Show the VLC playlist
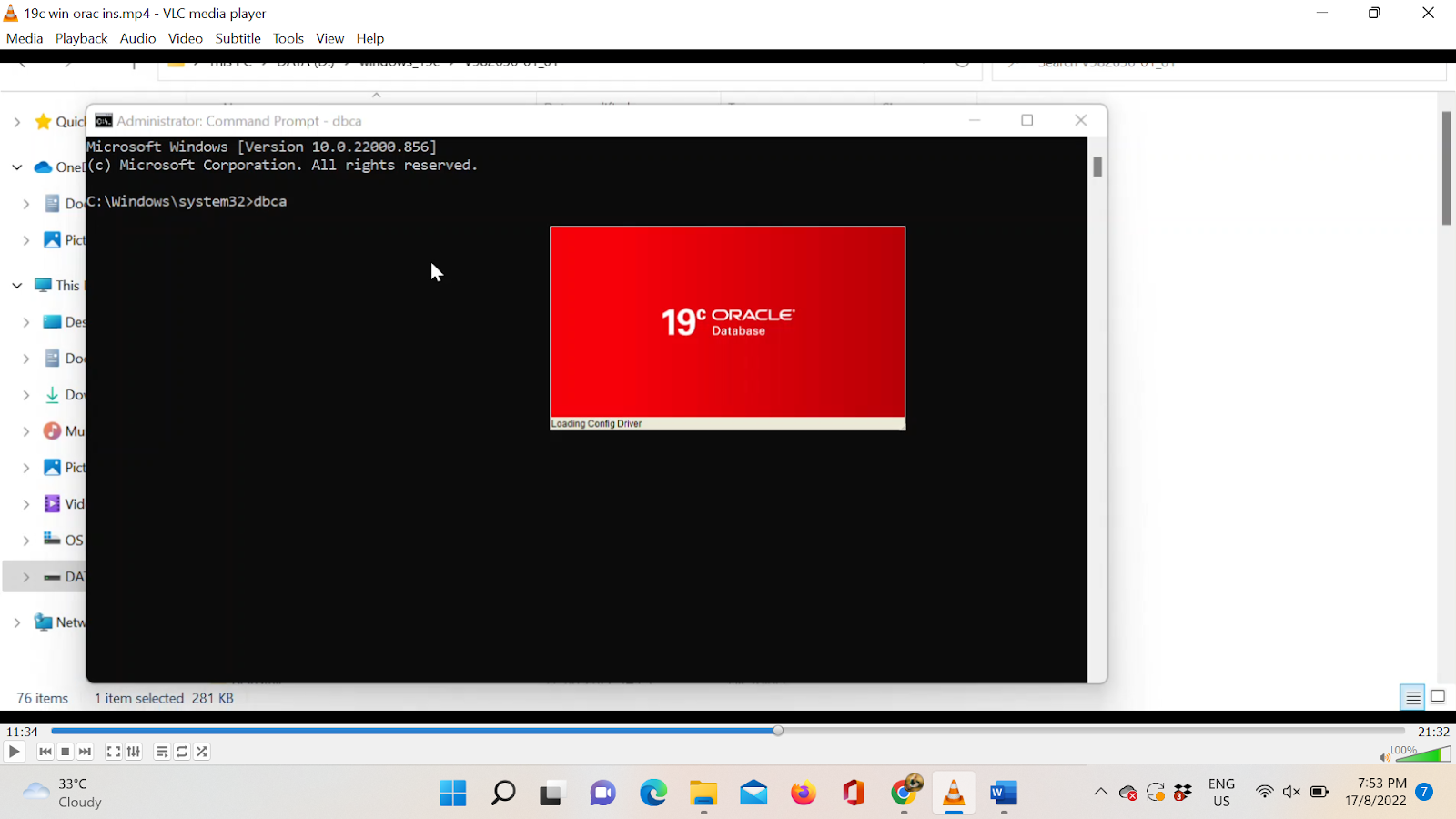 [162, 752]
